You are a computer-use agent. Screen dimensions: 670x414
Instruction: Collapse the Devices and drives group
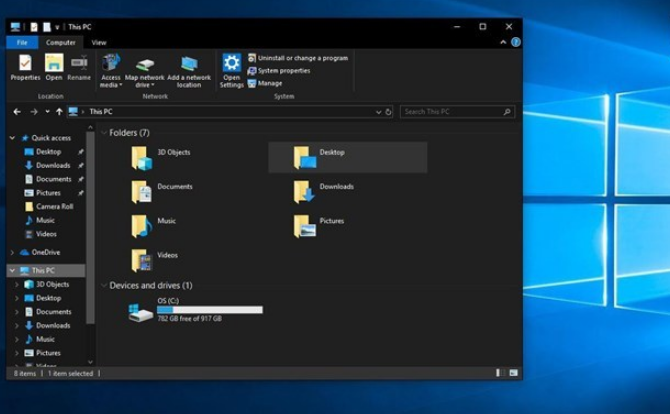104,285
